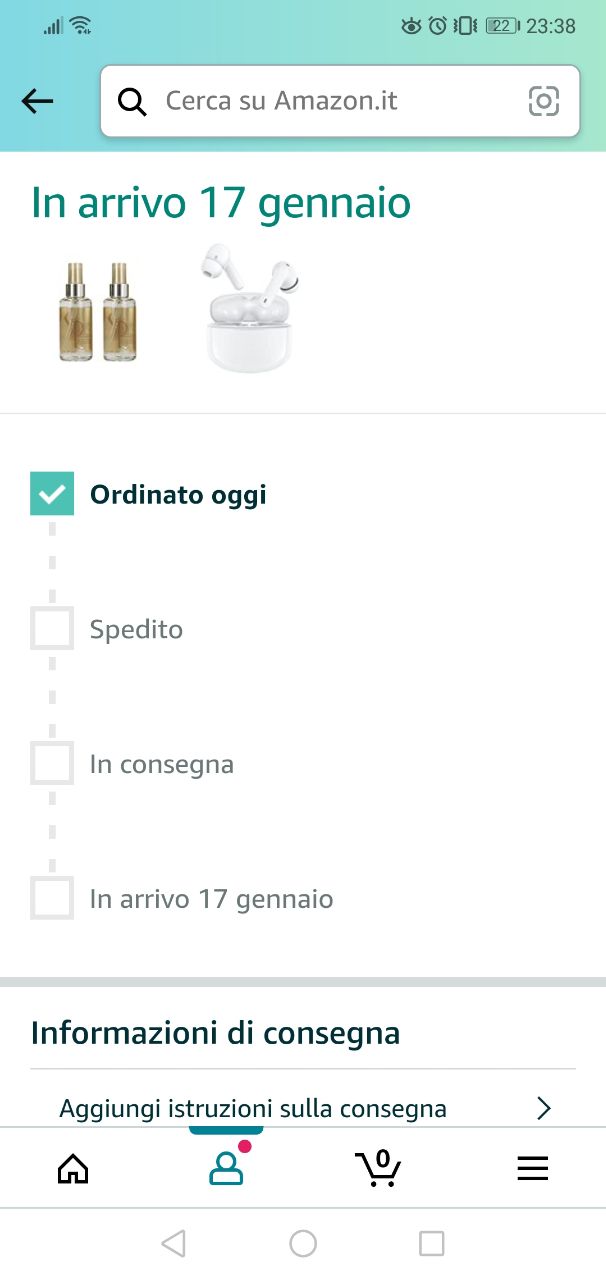This screenshot has width=606, height=1280.
Task: Open the shopping cart icon
Action: (378, 1167)
